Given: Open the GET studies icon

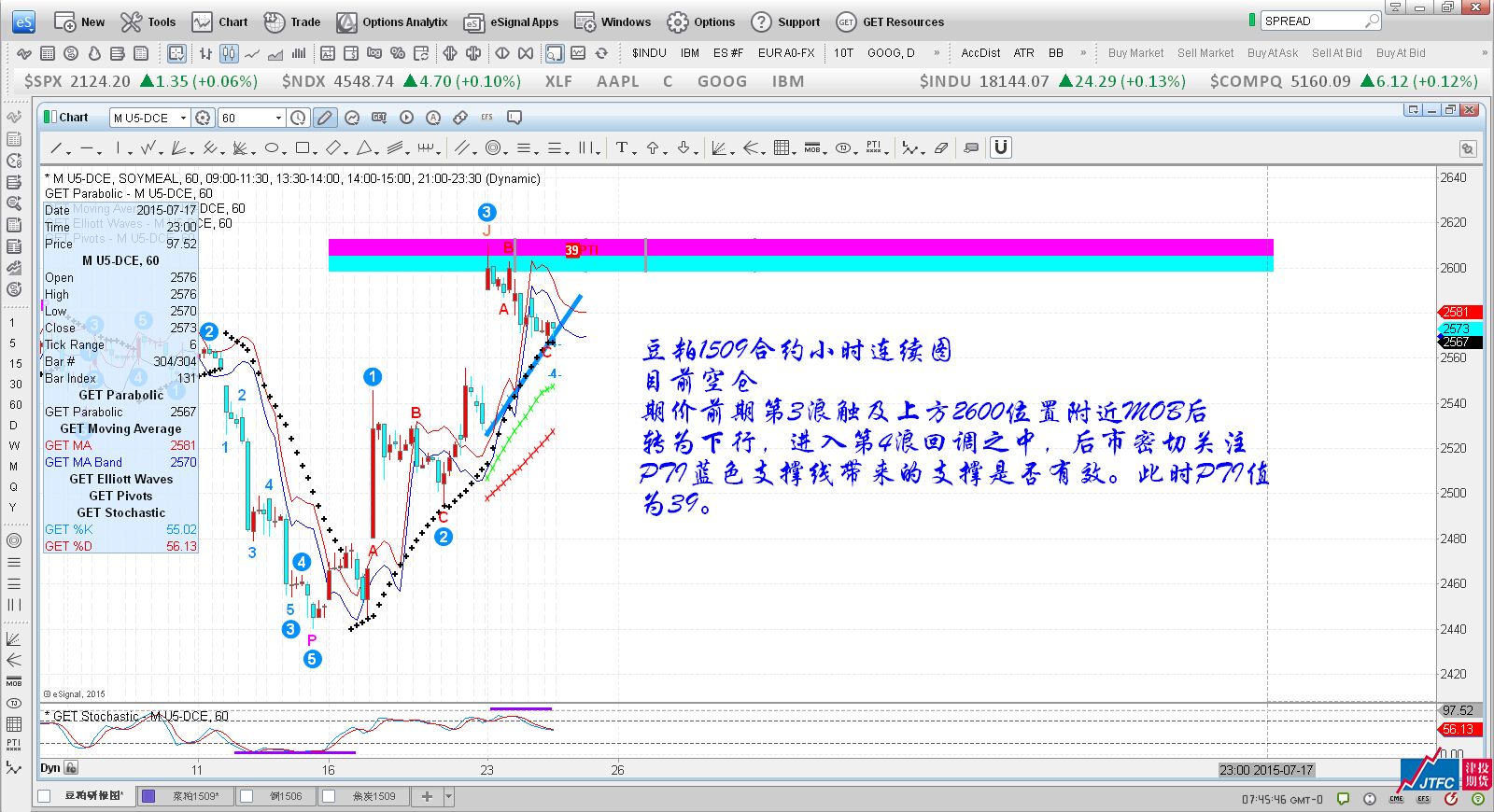Looking at the screenshot, I should pos(379,118).
